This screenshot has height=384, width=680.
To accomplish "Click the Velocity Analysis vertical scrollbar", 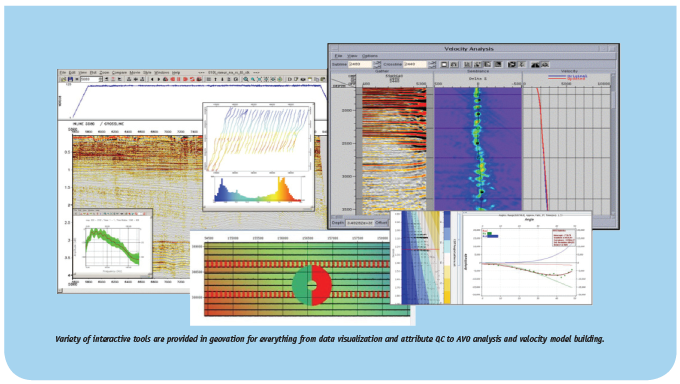I will point(613,144).
